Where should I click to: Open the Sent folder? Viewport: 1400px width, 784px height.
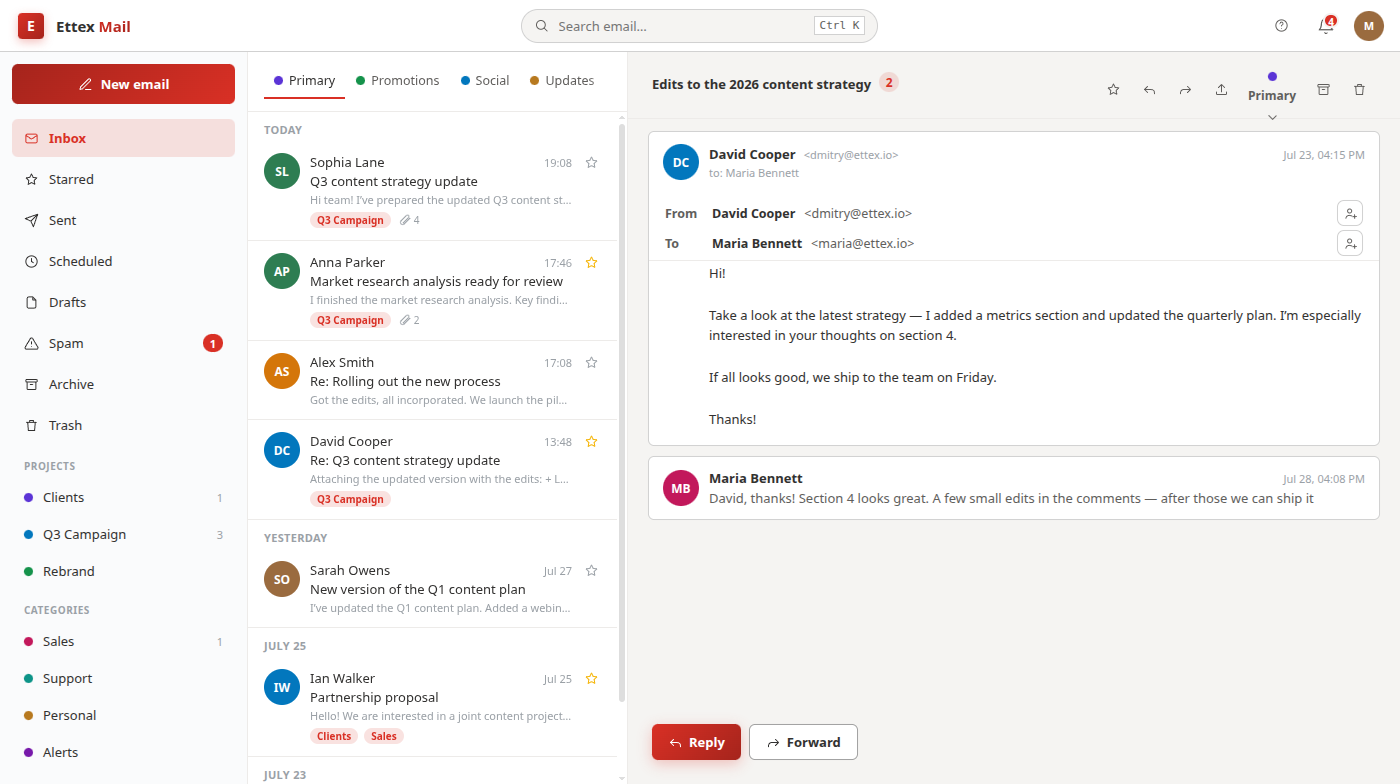(x=123, y=220)
